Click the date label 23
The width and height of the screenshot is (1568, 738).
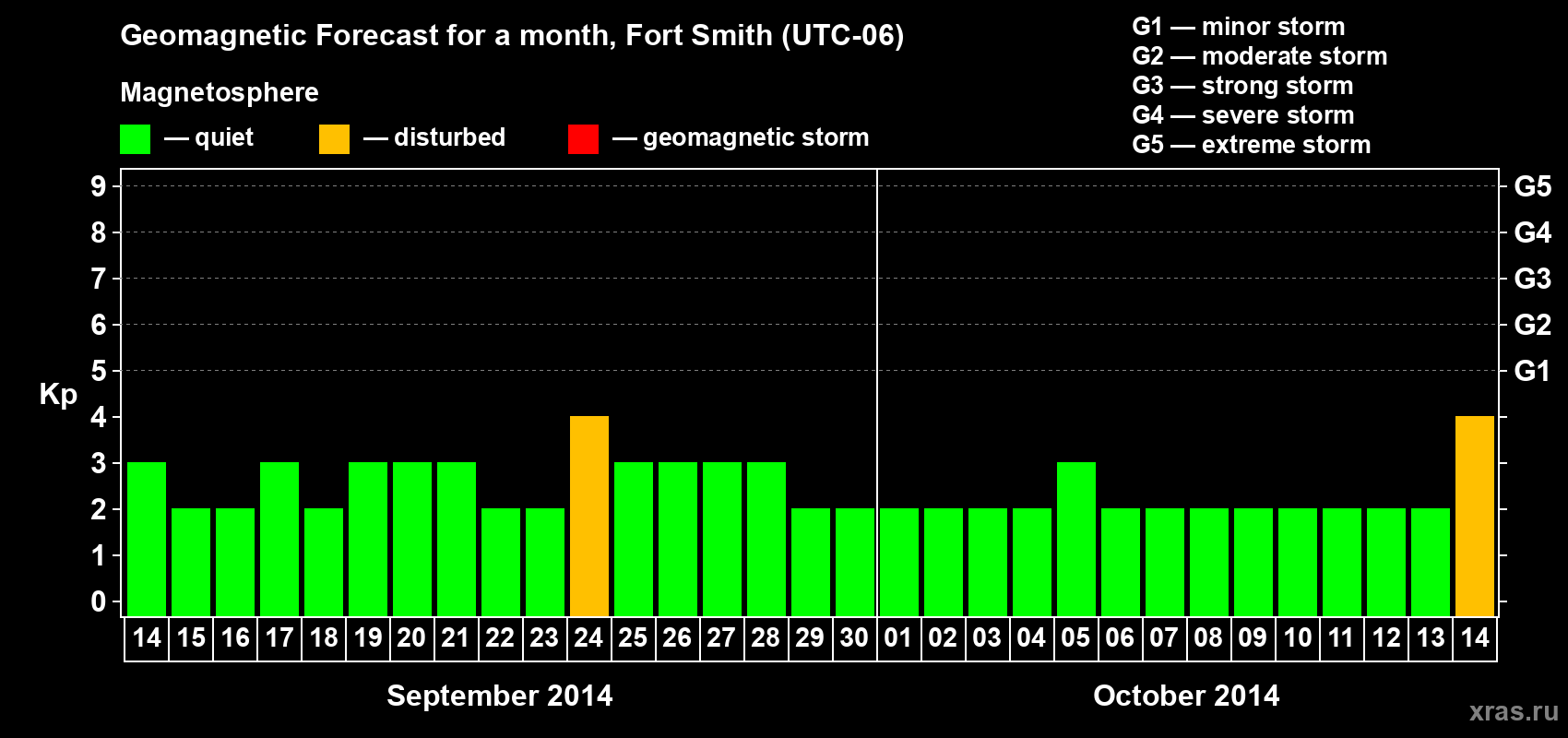click(x=545, y=638)
